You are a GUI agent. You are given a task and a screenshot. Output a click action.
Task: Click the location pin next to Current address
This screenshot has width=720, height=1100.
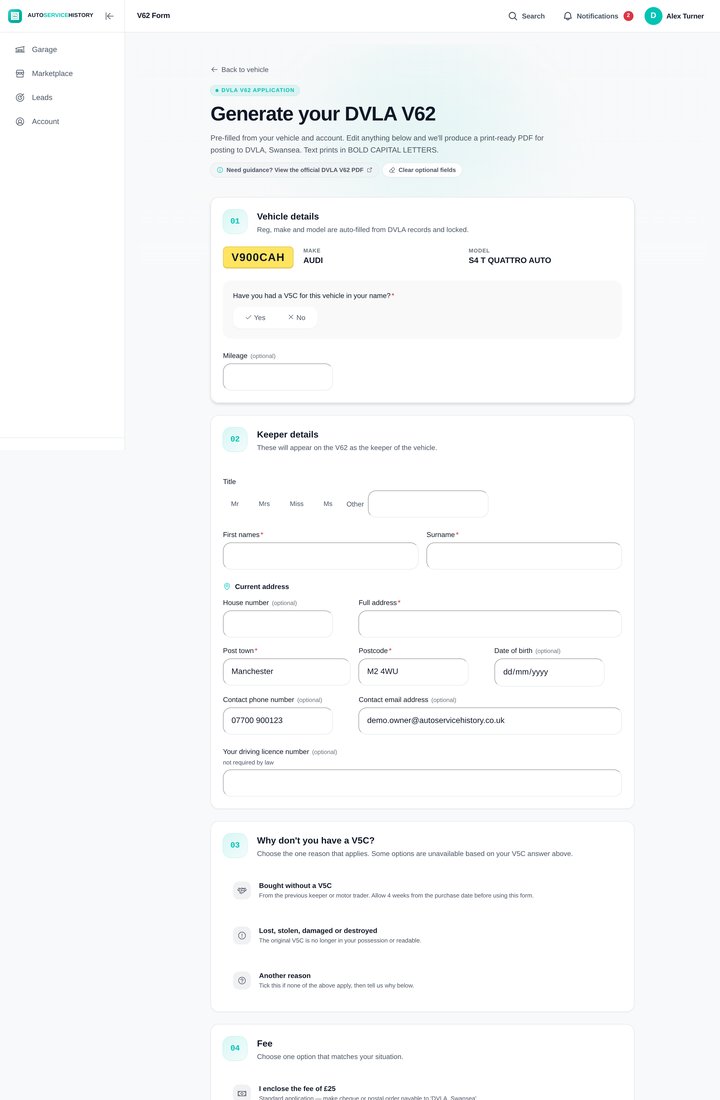point(227,586)
